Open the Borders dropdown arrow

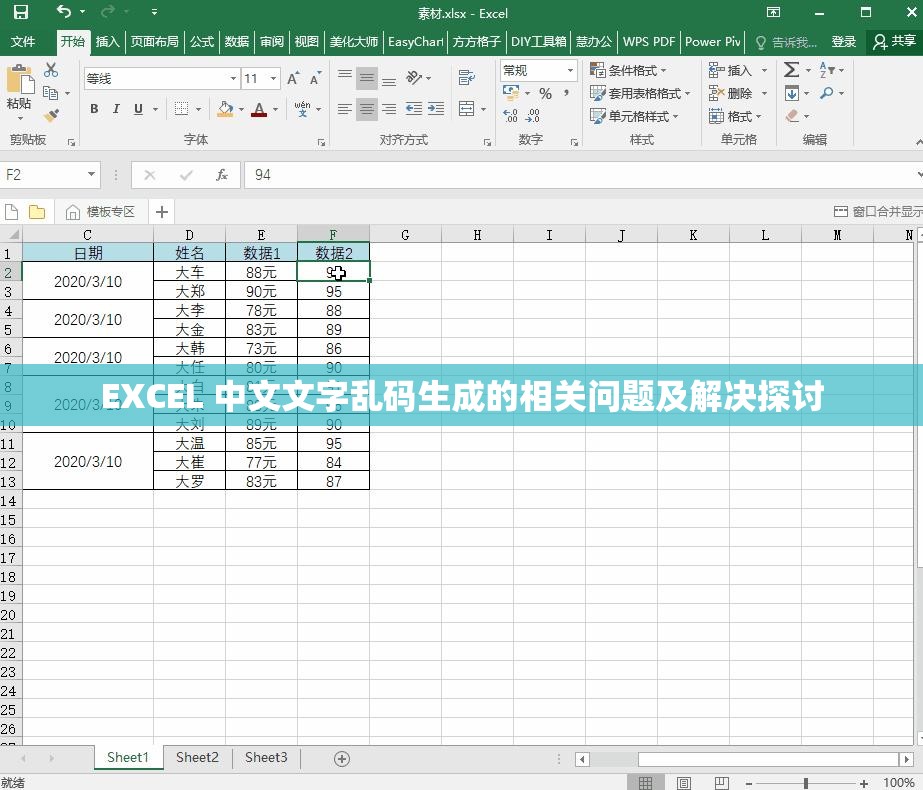pos(198,109)
